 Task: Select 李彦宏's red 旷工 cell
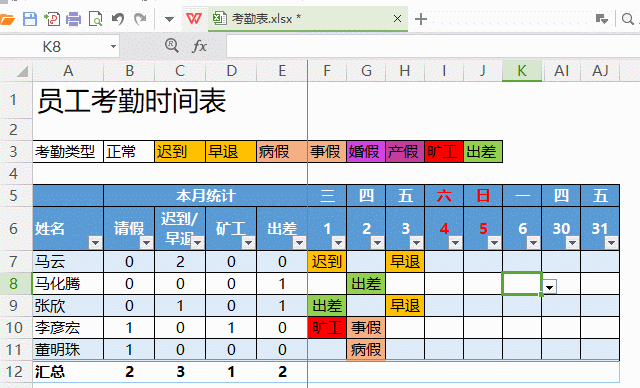(x=327, y=328)
